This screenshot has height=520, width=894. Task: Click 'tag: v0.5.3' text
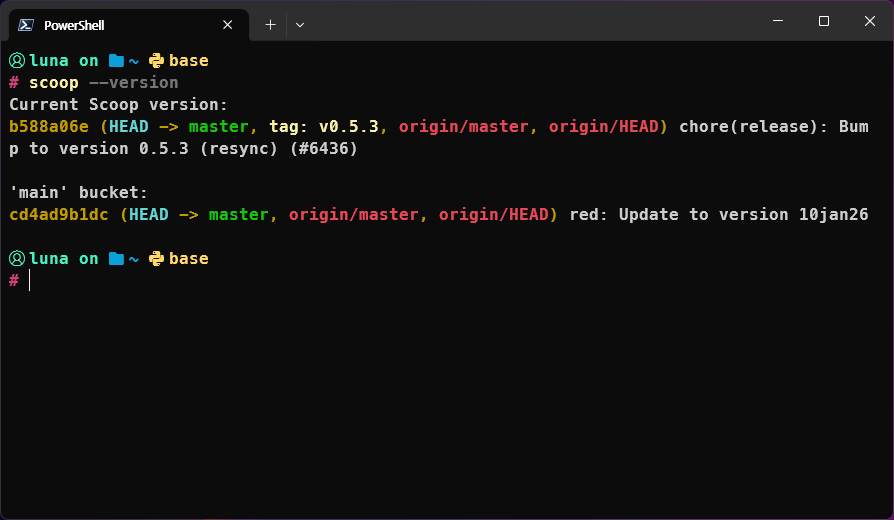(x=324, y=127)
